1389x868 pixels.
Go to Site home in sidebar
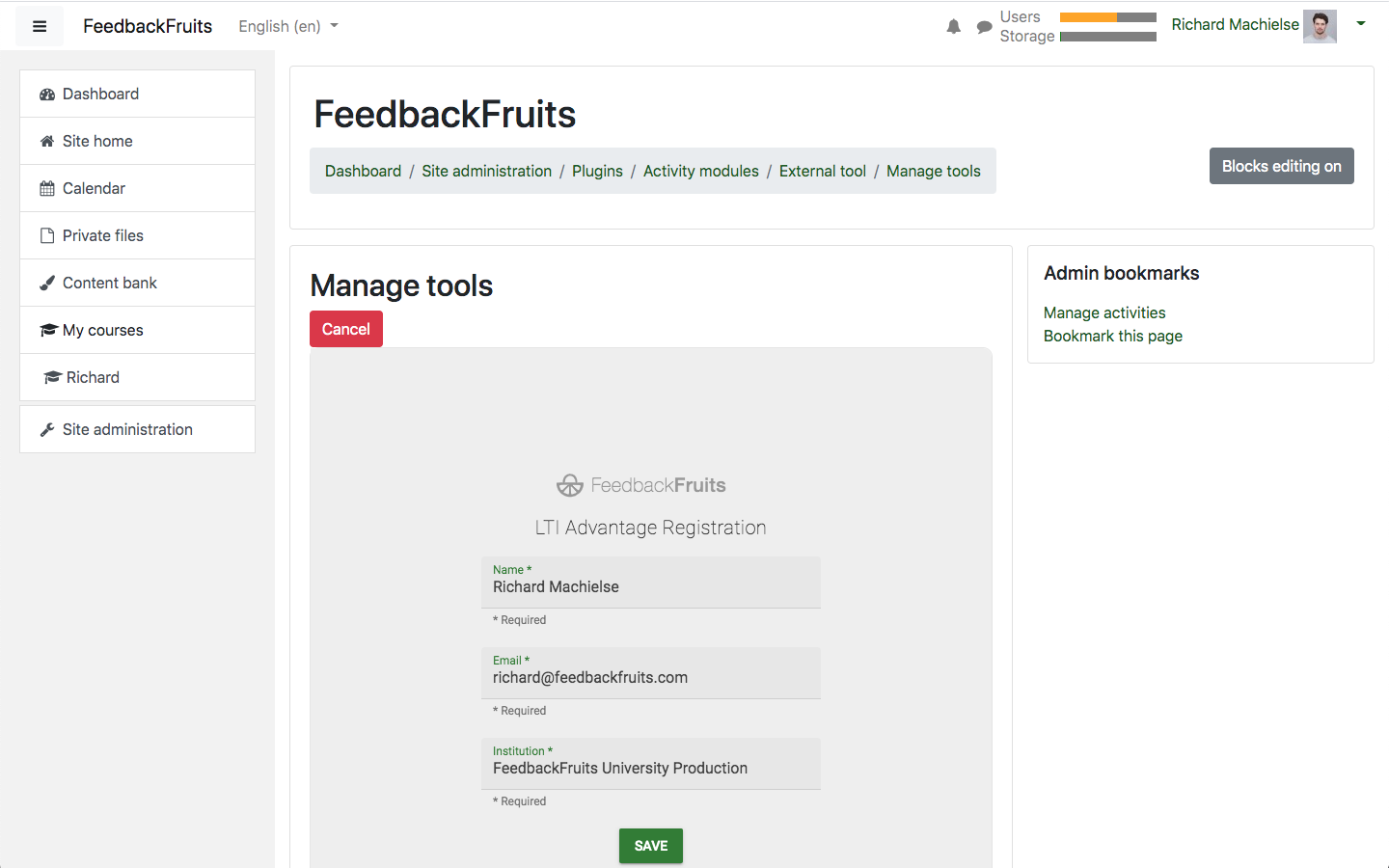pos(97,141)
